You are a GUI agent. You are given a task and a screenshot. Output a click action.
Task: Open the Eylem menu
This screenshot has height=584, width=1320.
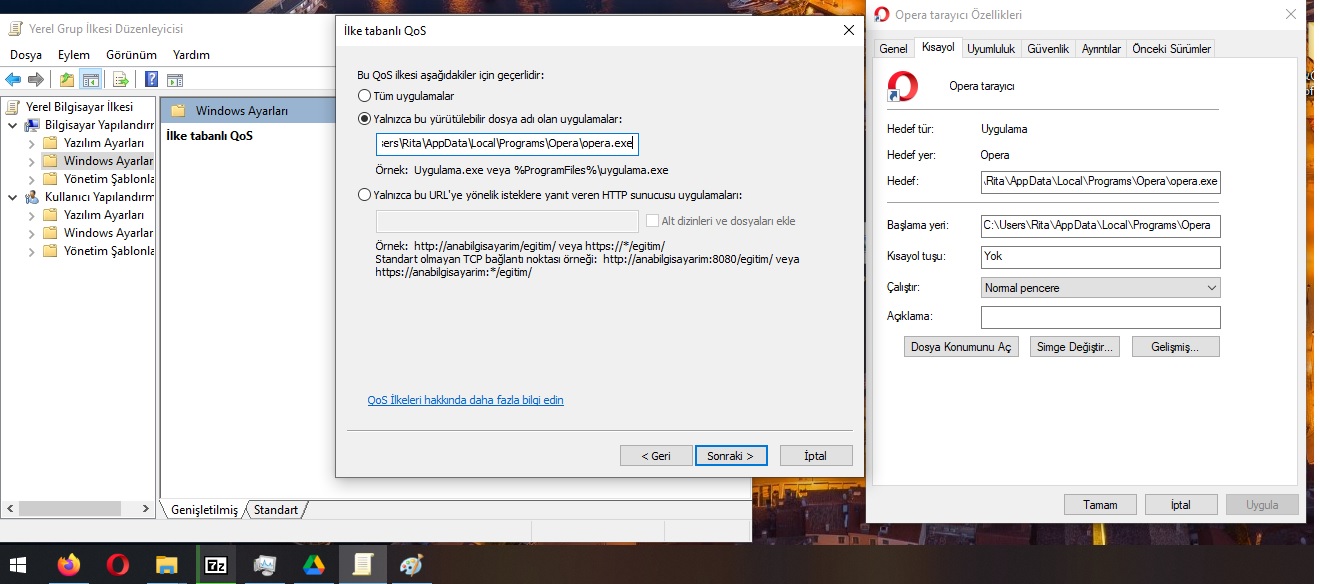pyautogui.click(x=74, y=55)
